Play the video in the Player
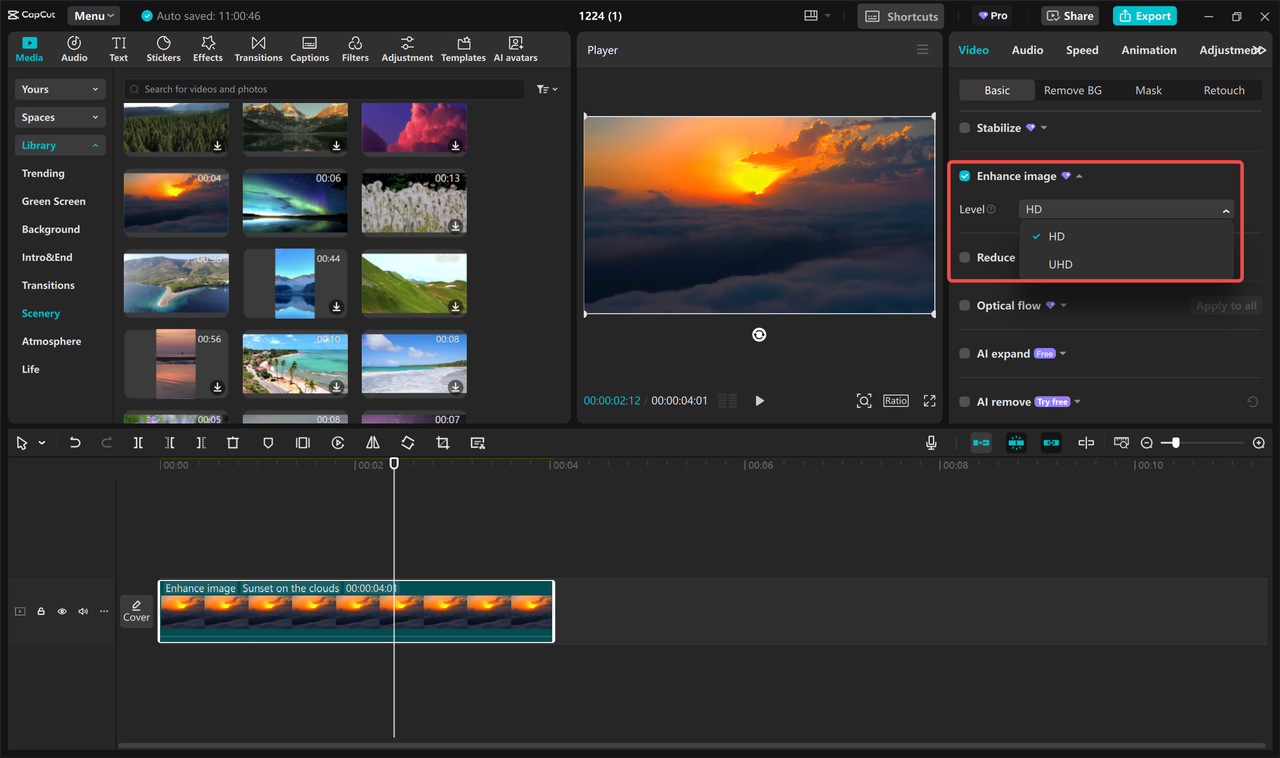This screenshot has height=758, width=1280. [759, 401]
